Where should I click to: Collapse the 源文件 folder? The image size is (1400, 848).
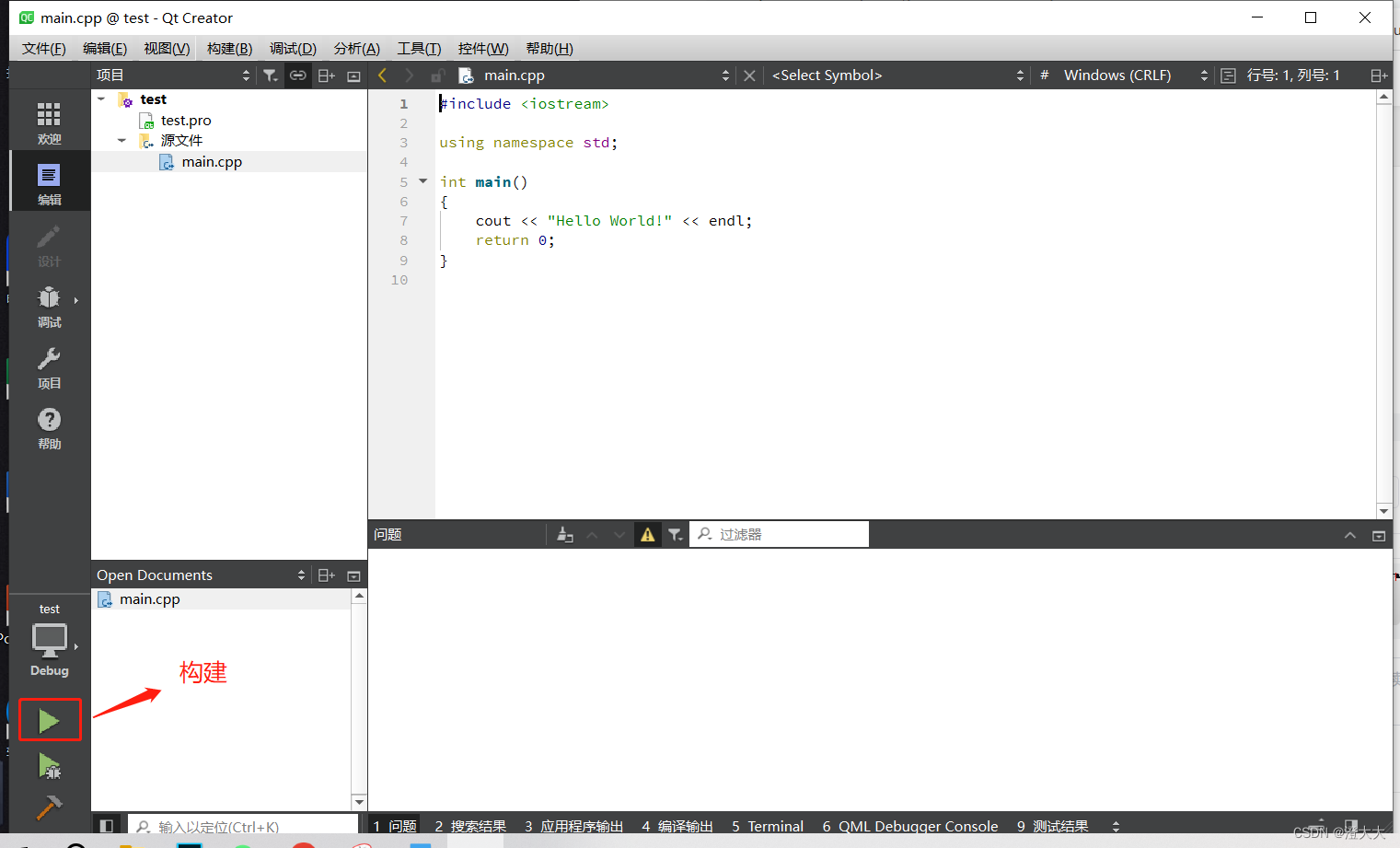[x=121, y=141]
